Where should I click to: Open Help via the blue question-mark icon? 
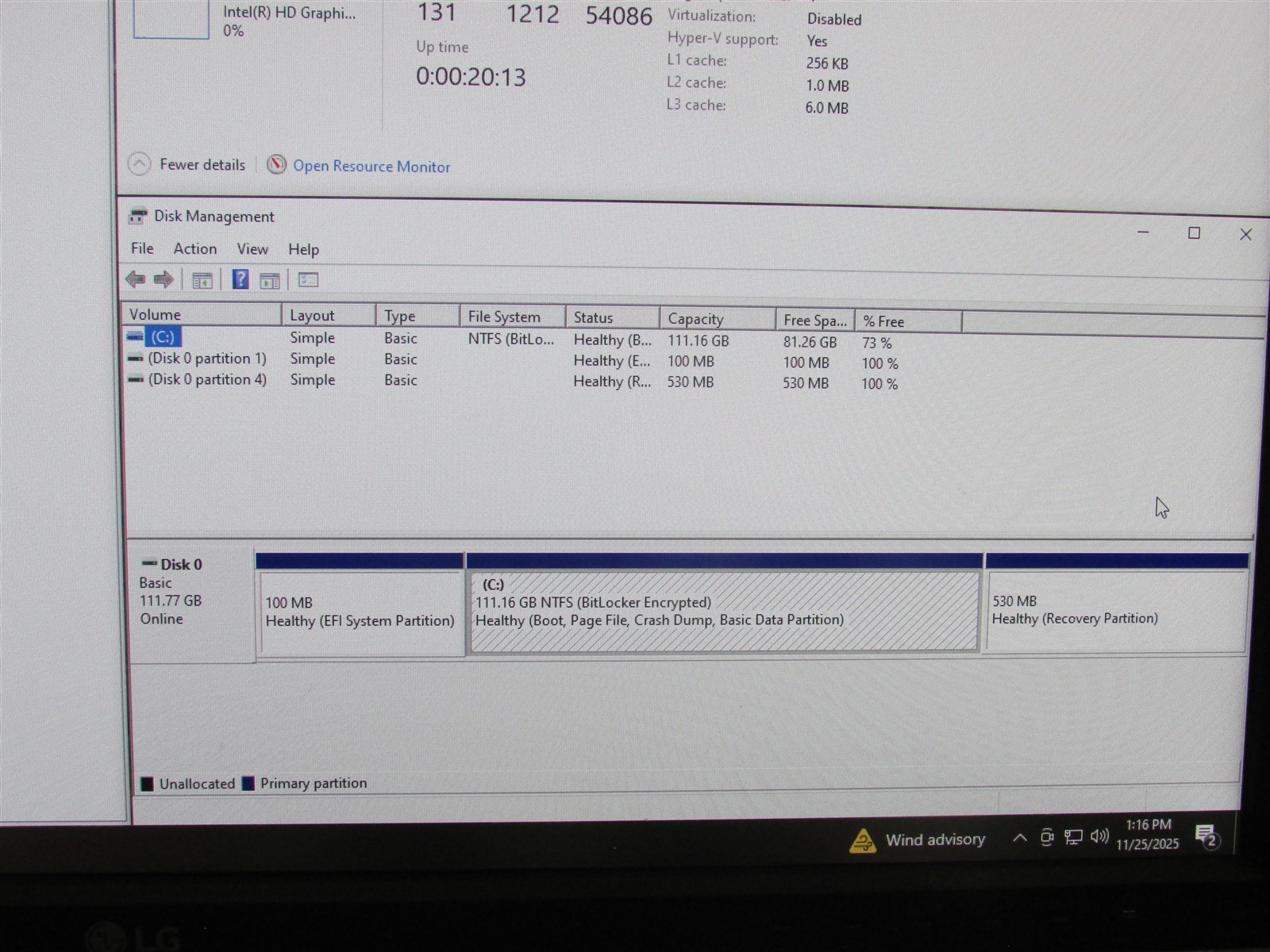[x=241, y=279]
